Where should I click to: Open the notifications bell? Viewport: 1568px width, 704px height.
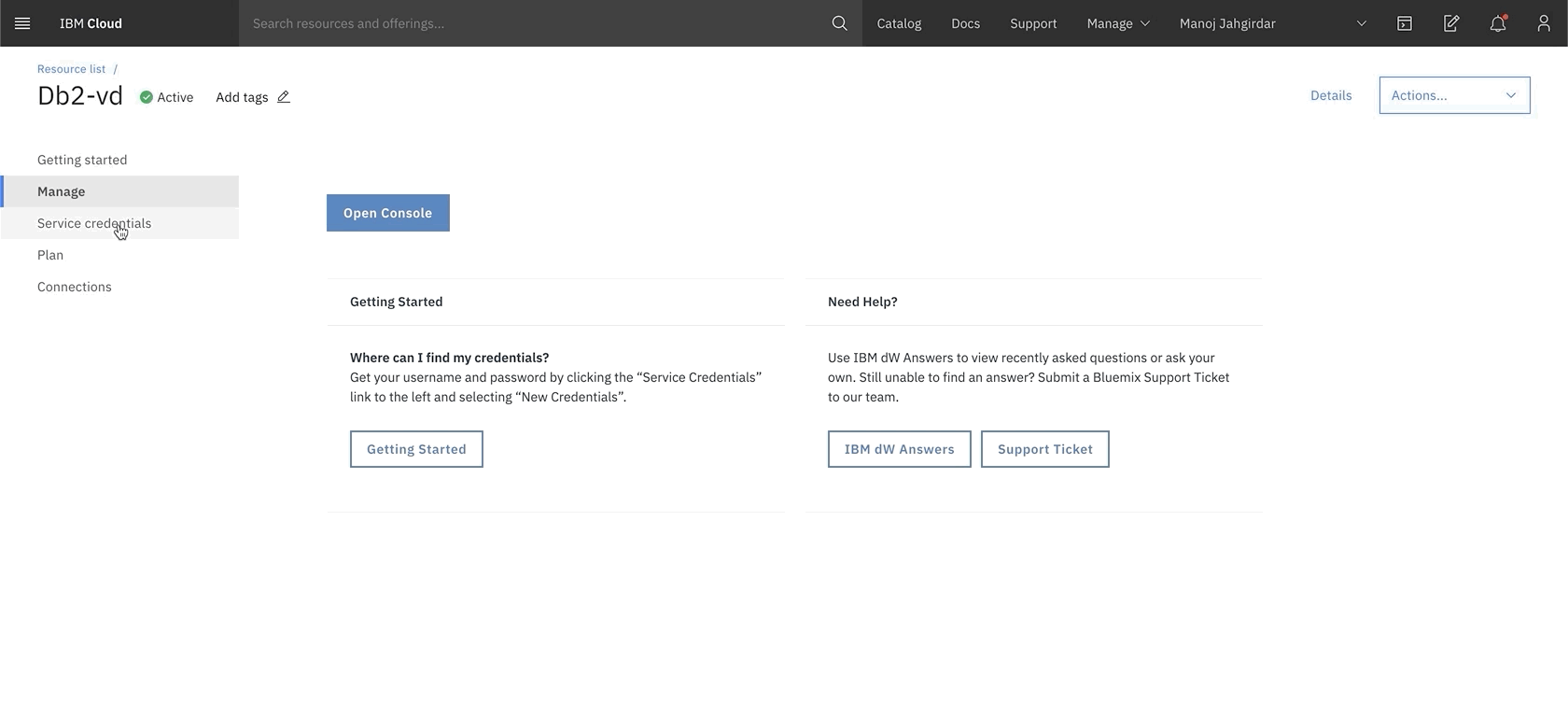click(1498, 23)
